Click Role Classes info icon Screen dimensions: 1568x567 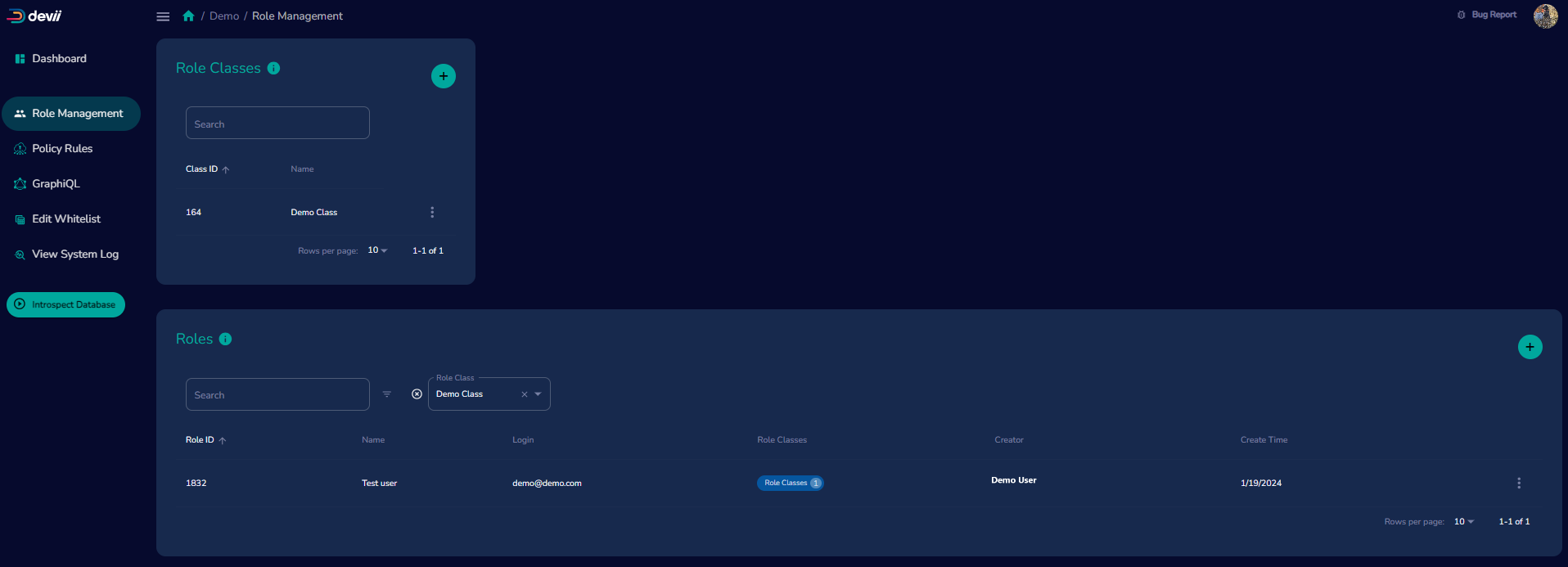tap(274, 69)
